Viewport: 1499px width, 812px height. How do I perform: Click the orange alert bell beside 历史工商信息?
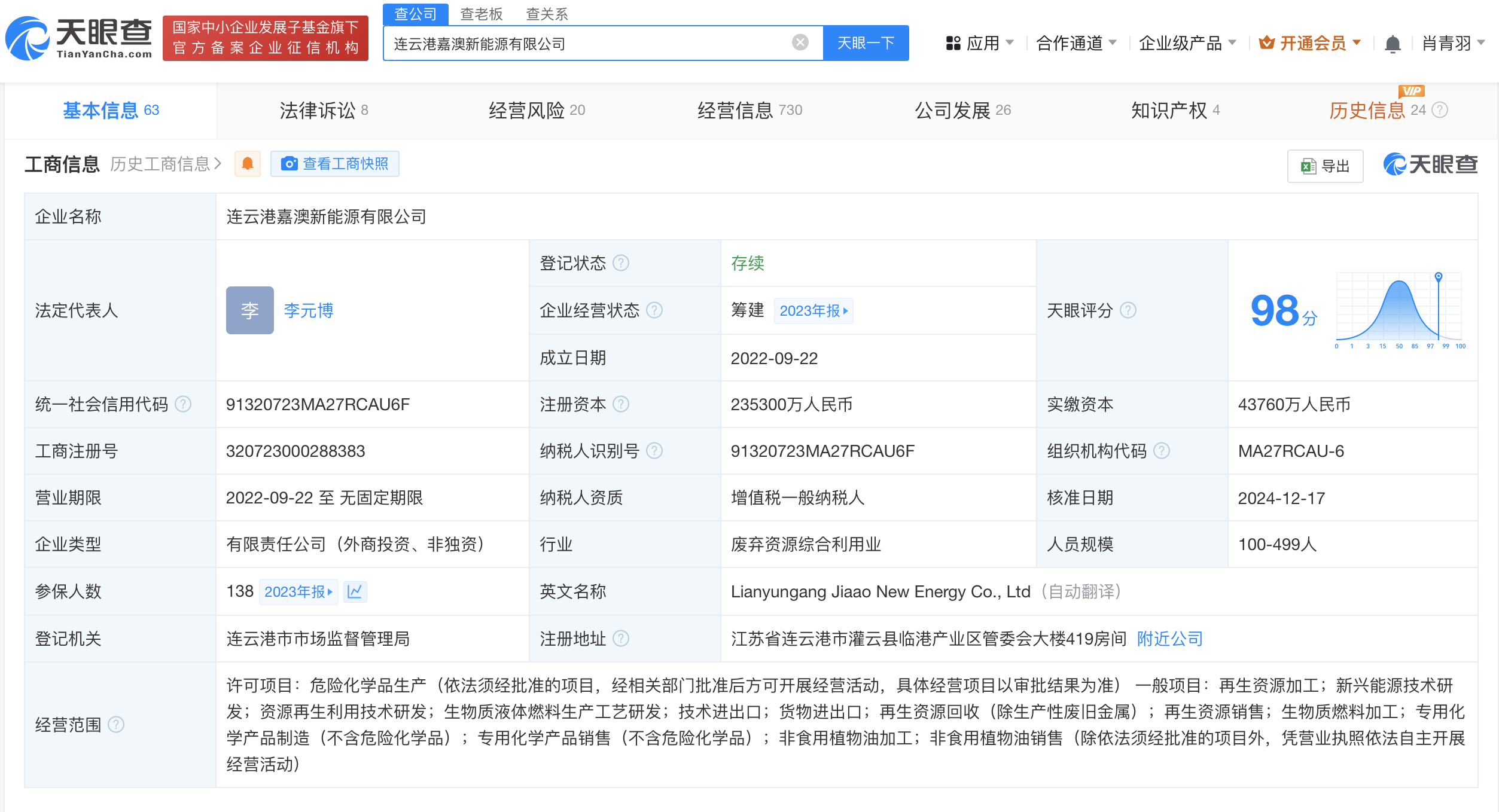(248, 164)
